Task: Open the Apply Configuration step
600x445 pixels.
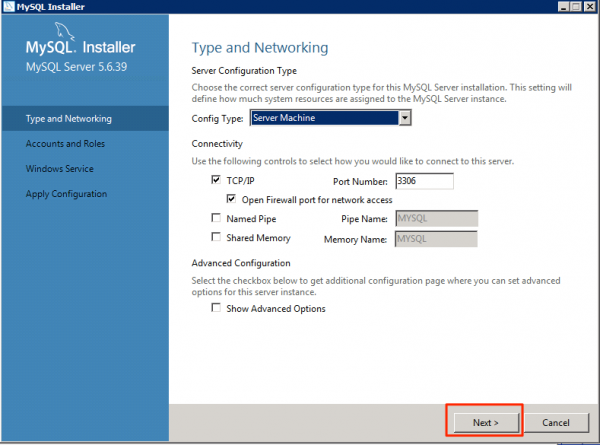Action: pos(66,194)
